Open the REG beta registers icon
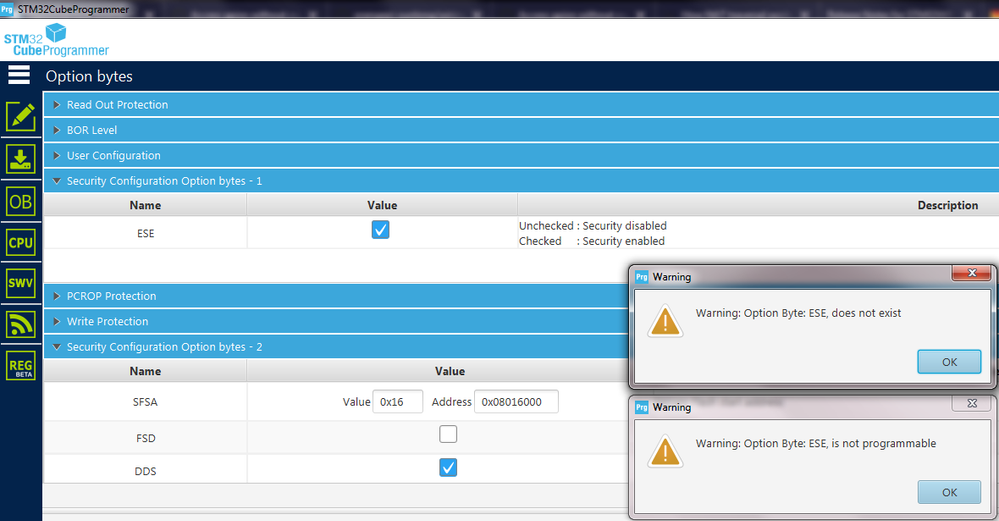 [21, 366]
